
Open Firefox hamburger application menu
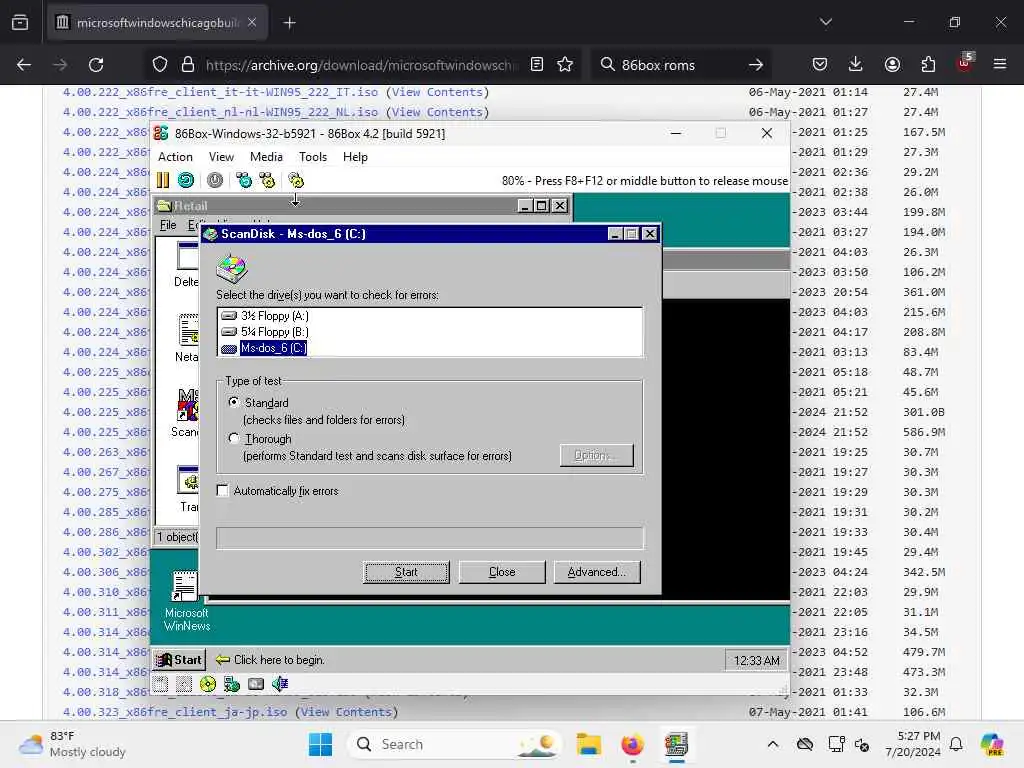coord(1000,64)
